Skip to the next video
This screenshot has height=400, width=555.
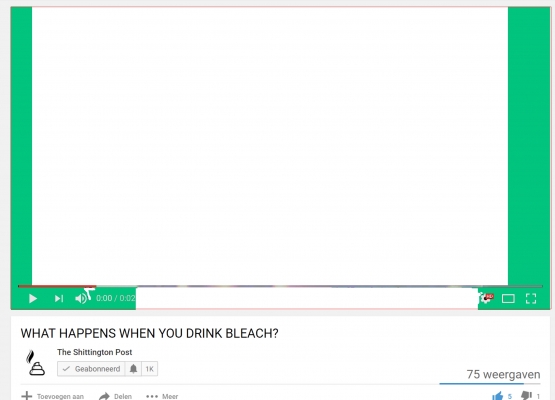coord(59,299)
